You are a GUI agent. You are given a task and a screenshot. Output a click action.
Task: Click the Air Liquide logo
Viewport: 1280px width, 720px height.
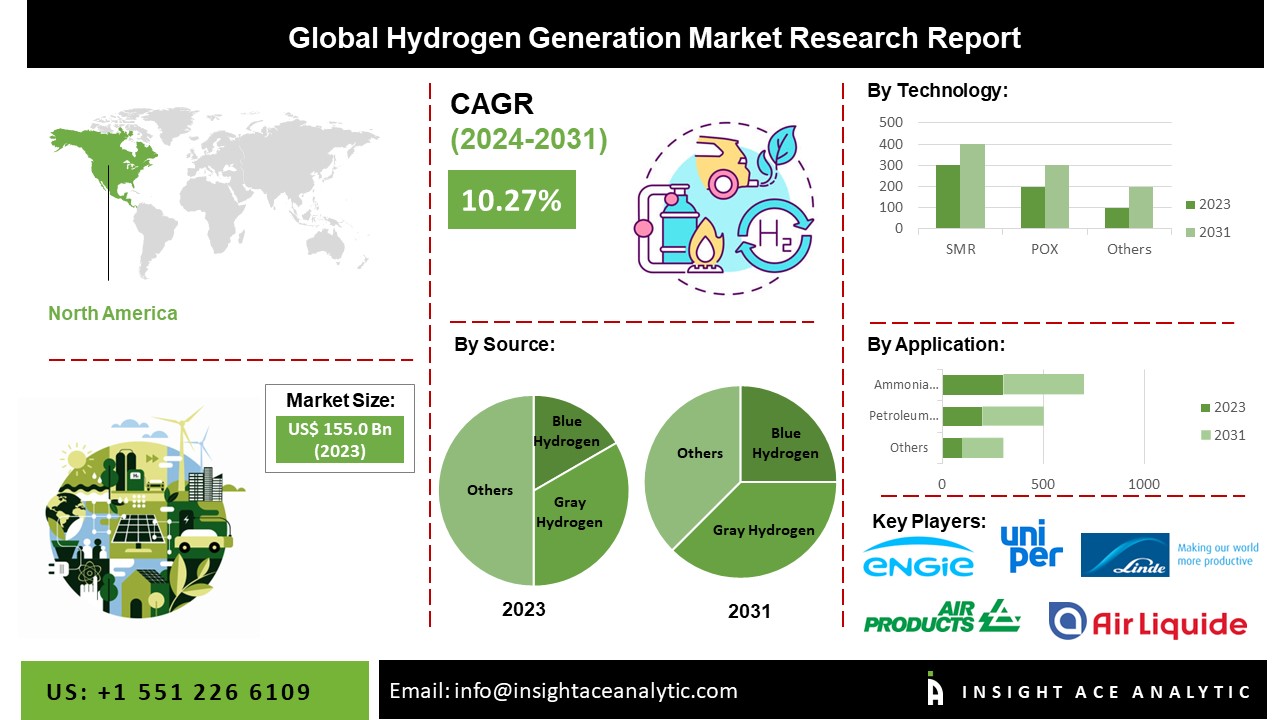tap(1147, 622)
